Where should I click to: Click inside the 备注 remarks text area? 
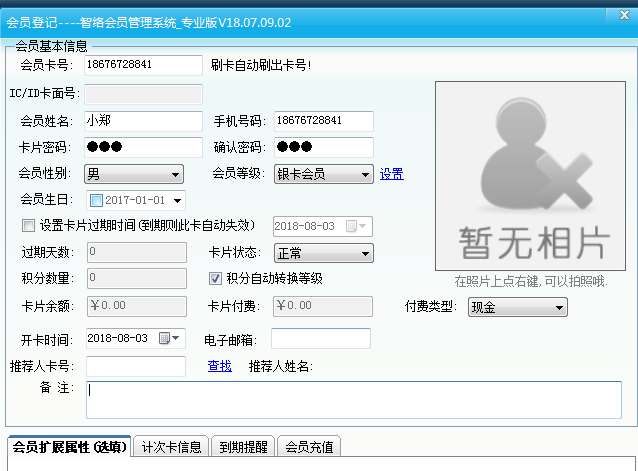tap(353, 399)
